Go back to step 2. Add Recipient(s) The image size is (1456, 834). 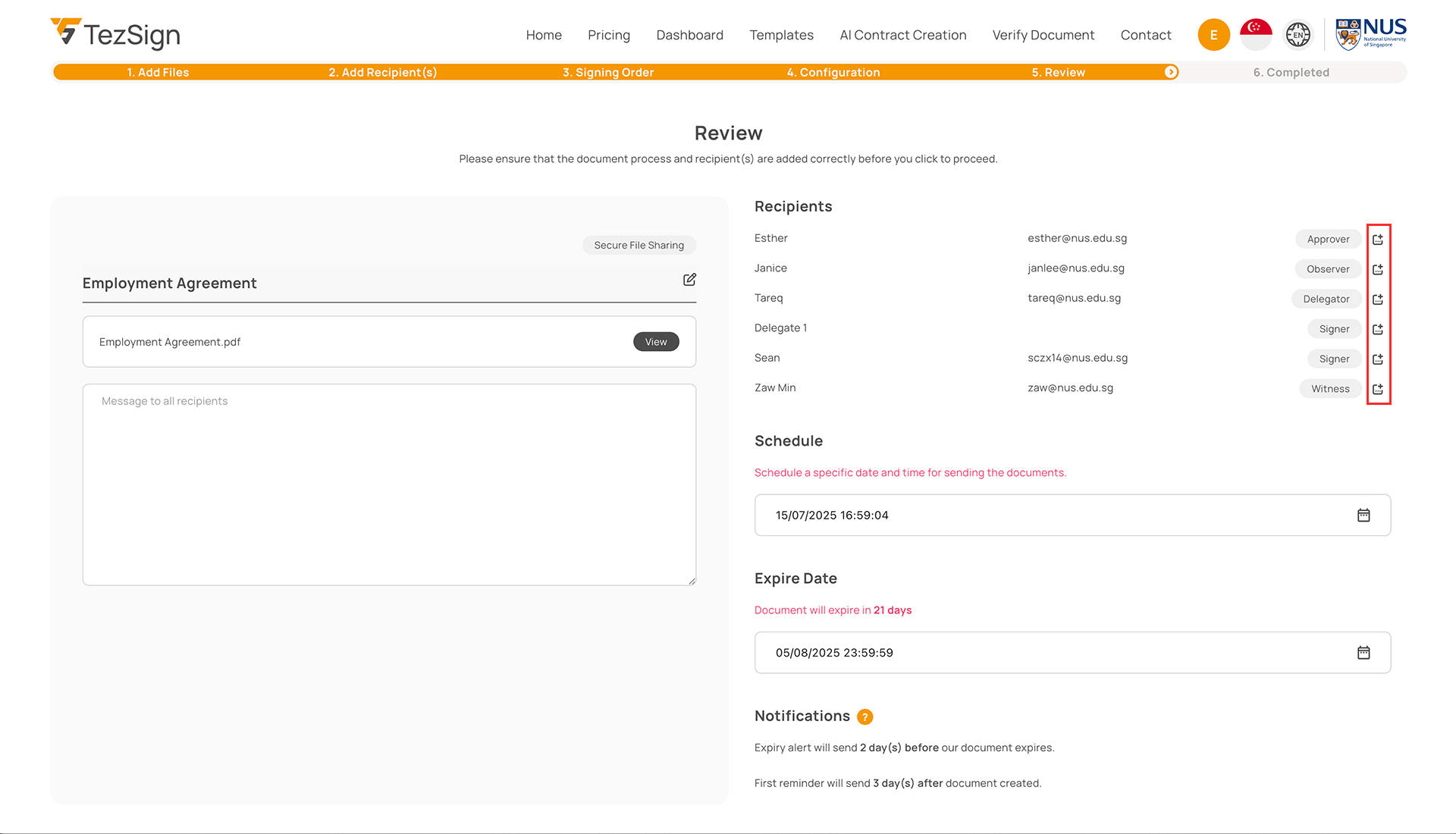coord(382,73)
